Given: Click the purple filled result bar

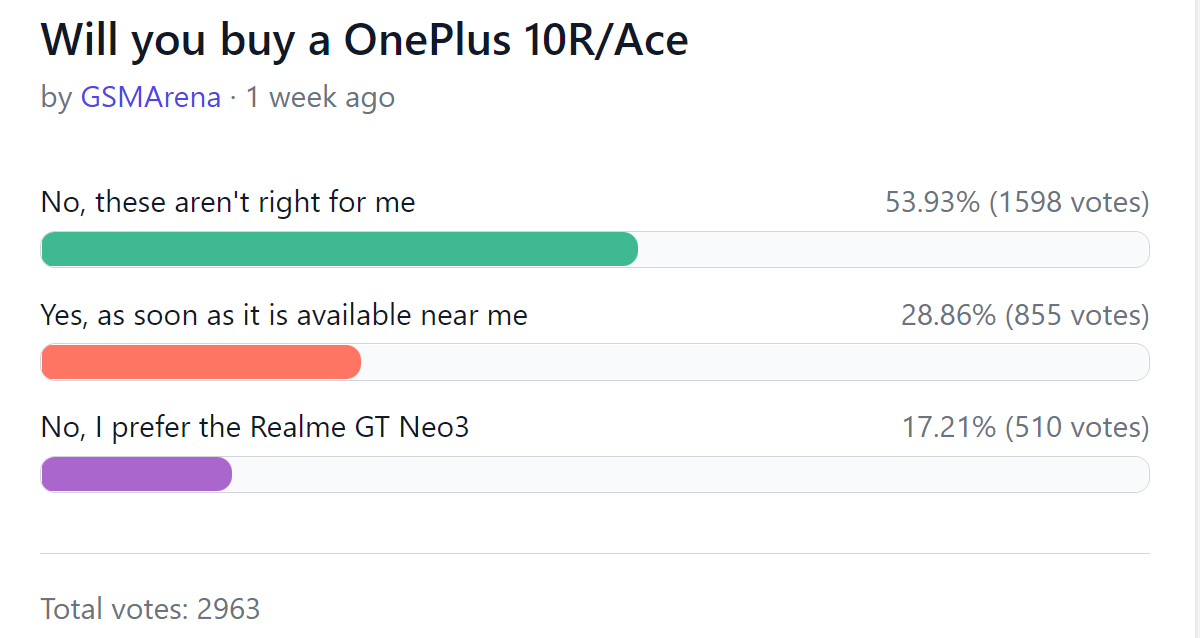Looking at the screenshot, I should click(x=136, y=474).
